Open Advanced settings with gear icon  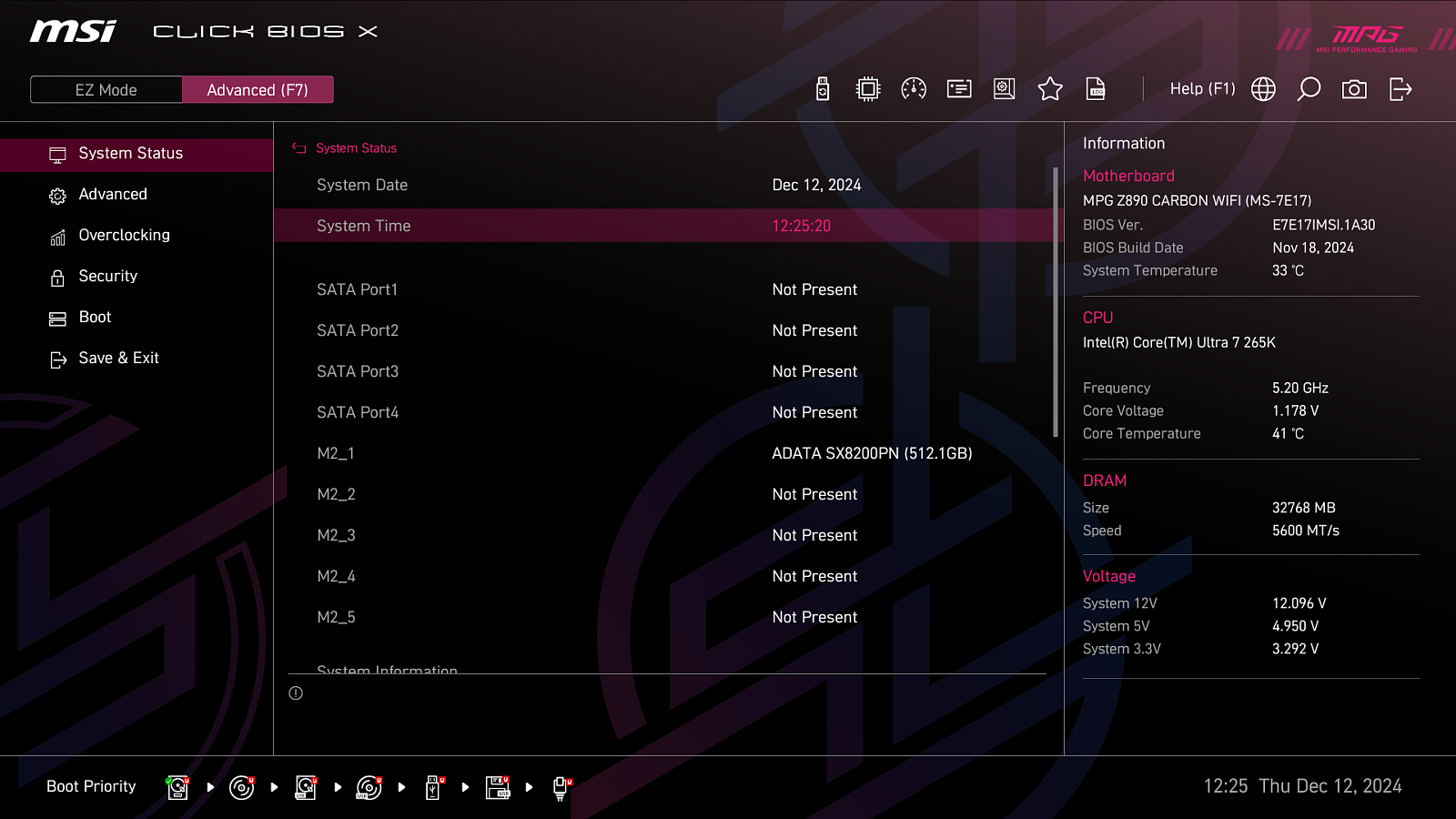(136, 195)
